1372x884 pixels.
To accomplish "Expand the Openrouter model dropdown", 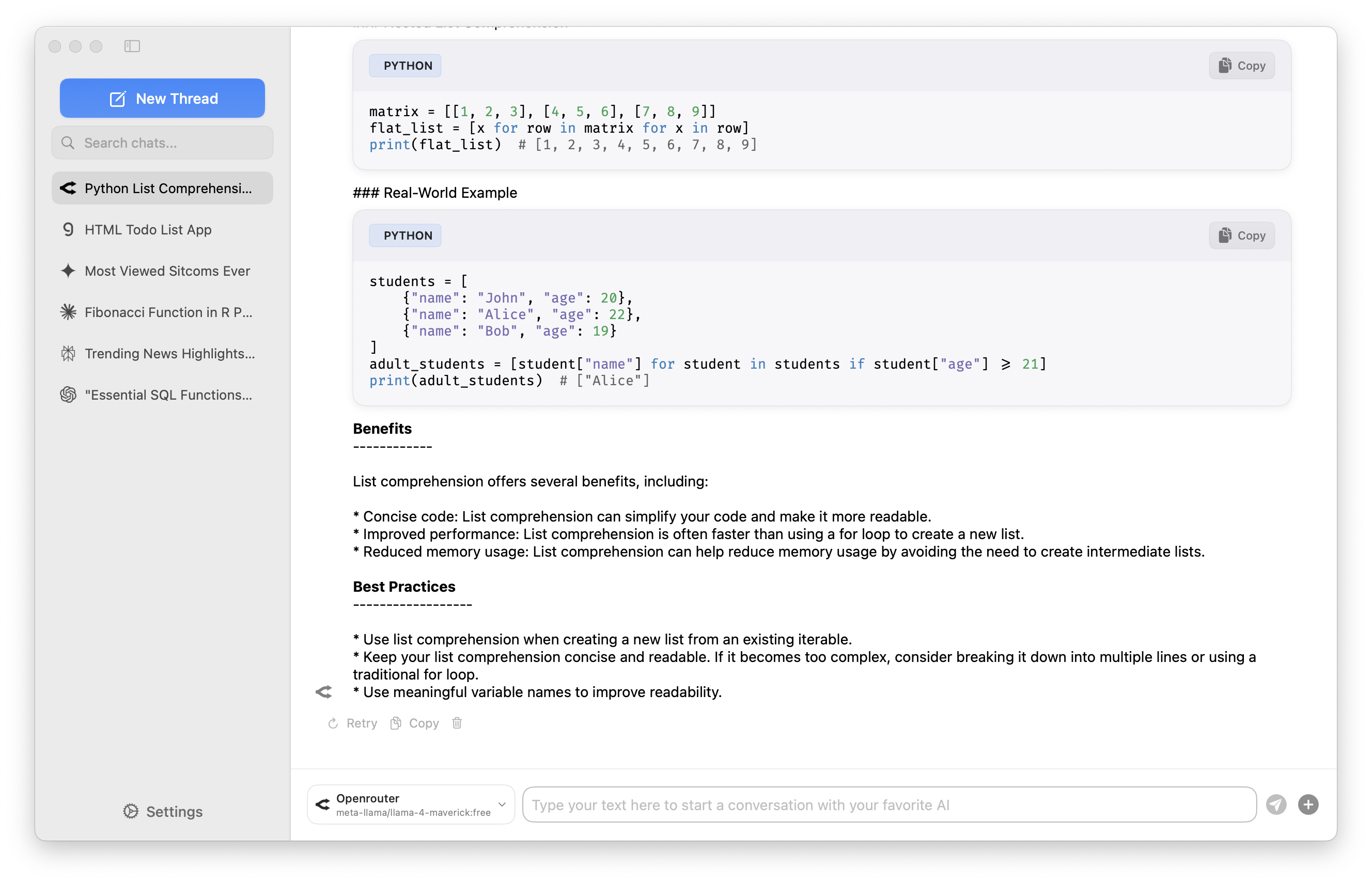I will tap(502, 804).
